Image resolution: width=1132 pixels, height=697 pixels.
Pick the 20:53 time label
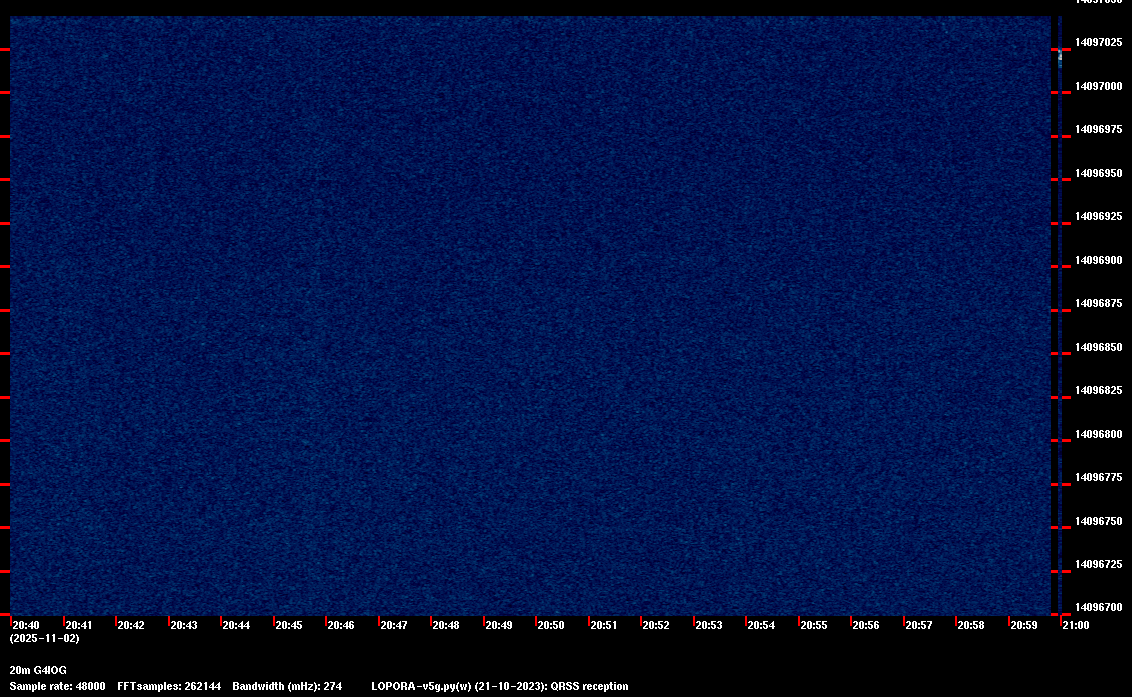pyautogui.click(x=708, y=625)
